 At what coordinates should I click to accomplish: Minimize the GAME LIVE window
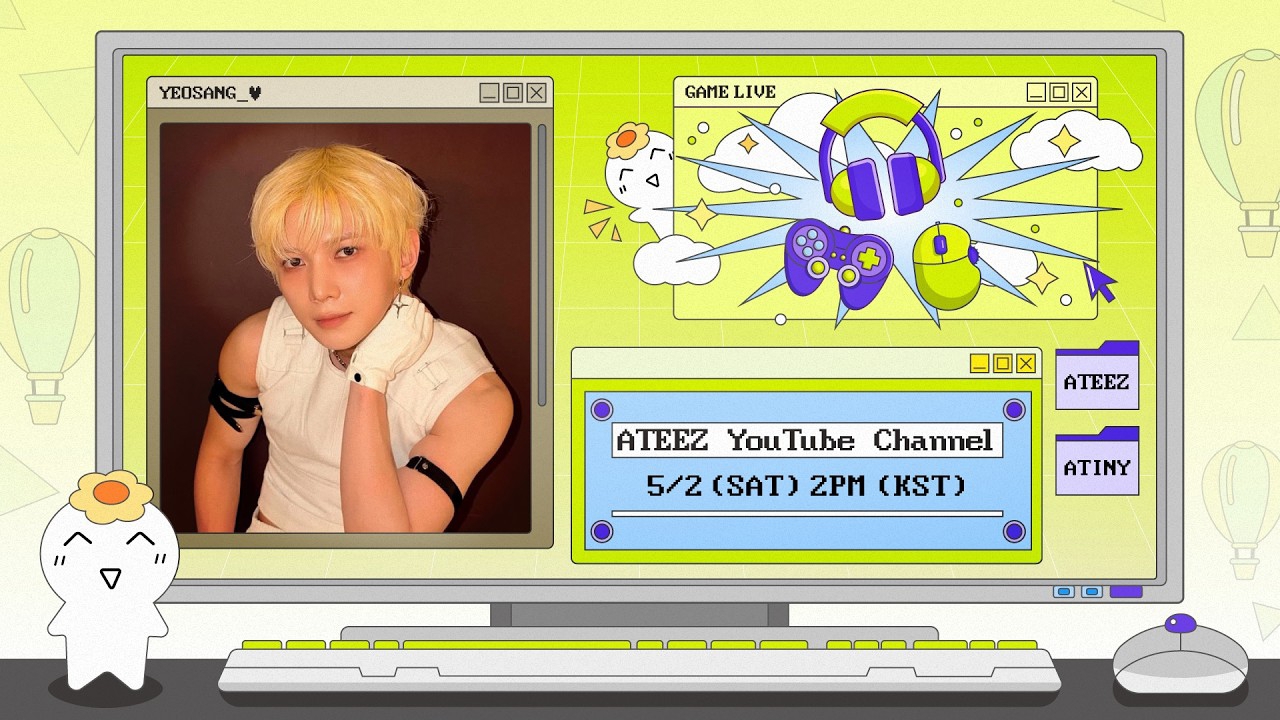coord(1036,92)
